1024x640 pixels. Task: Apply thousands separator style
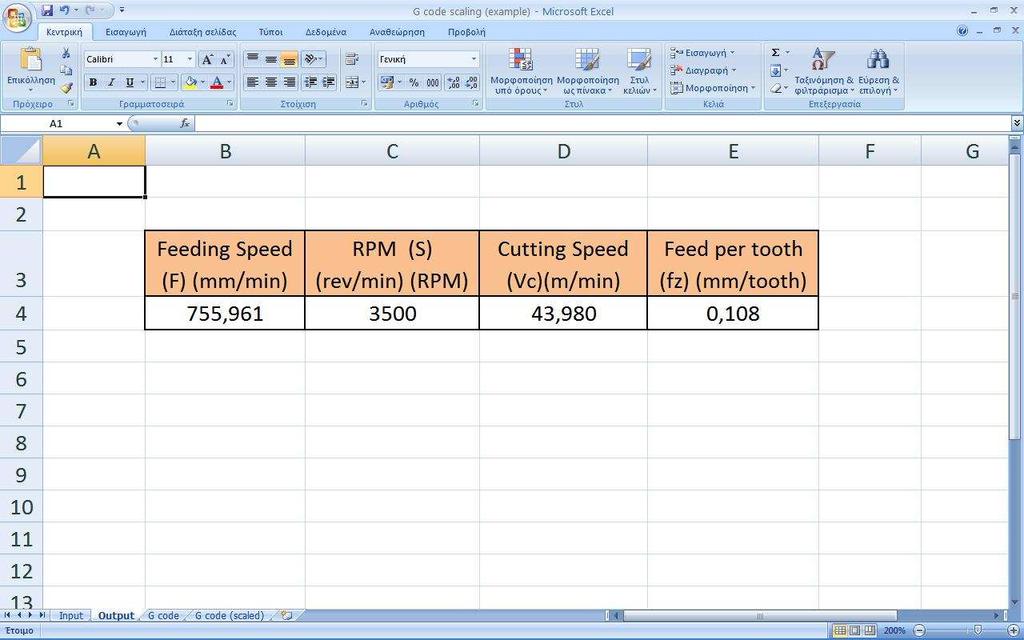pos(432,82)
